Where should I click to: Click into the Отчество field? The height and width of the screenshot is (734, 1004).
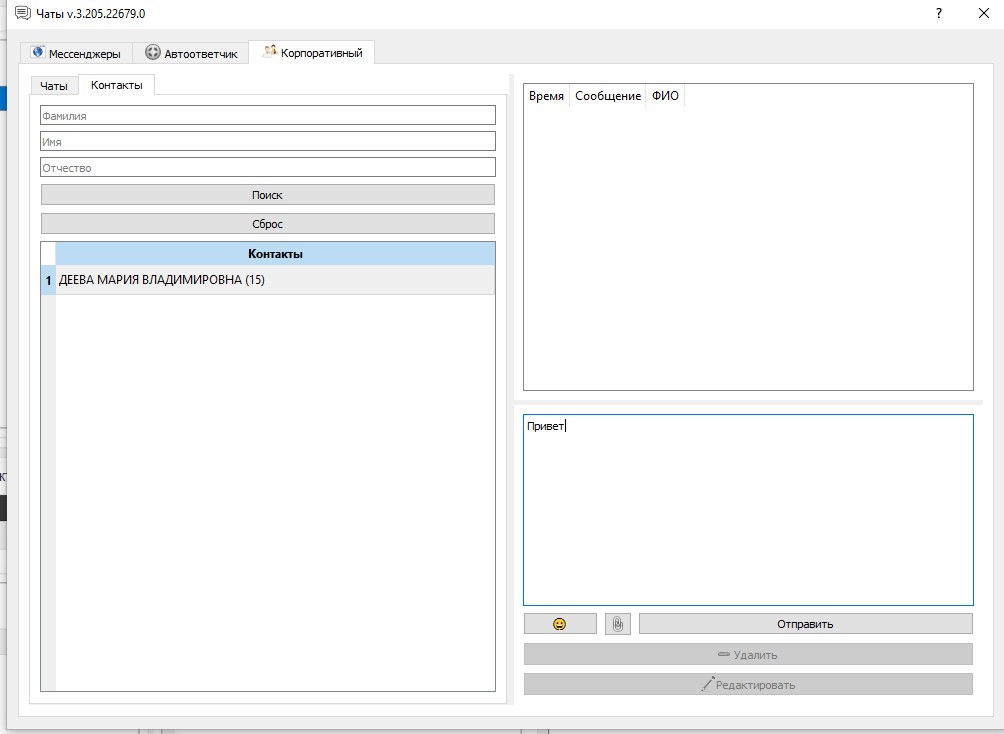click(268, 167)
